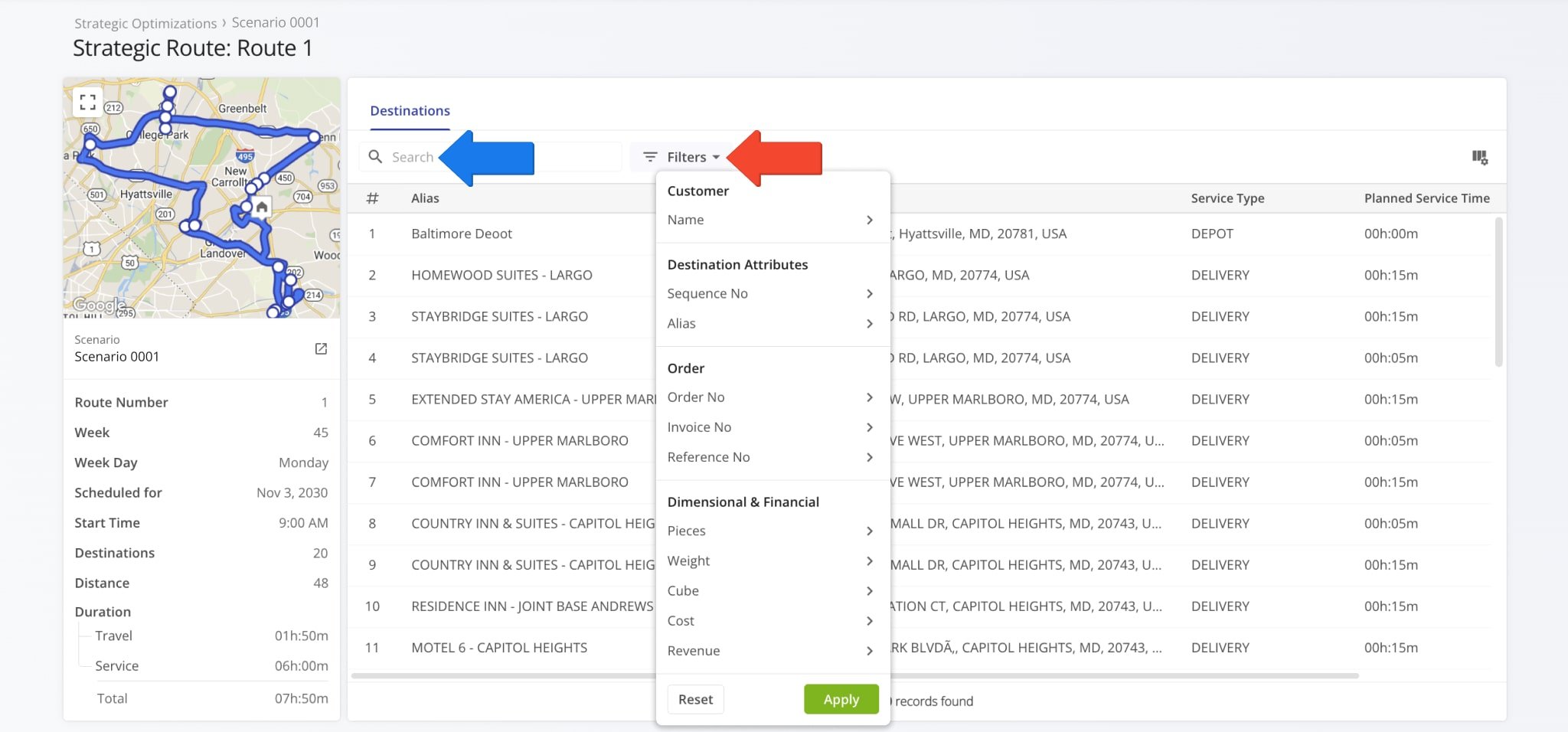
Task: Open the table column settings icon
Action: click(x=1479, y=156)
